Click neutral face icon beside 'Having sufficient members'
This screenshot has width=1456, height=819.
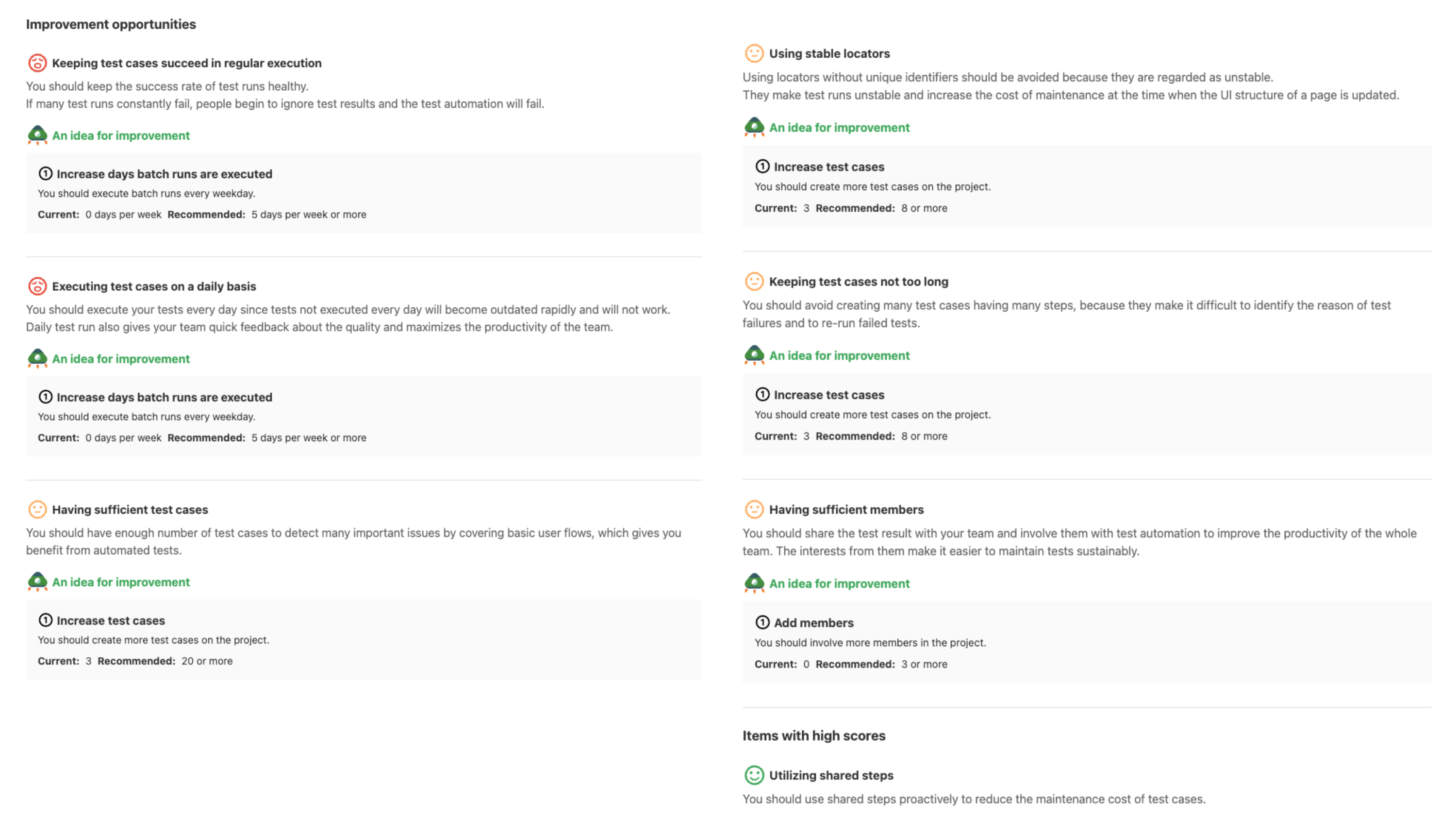(754, 509)
